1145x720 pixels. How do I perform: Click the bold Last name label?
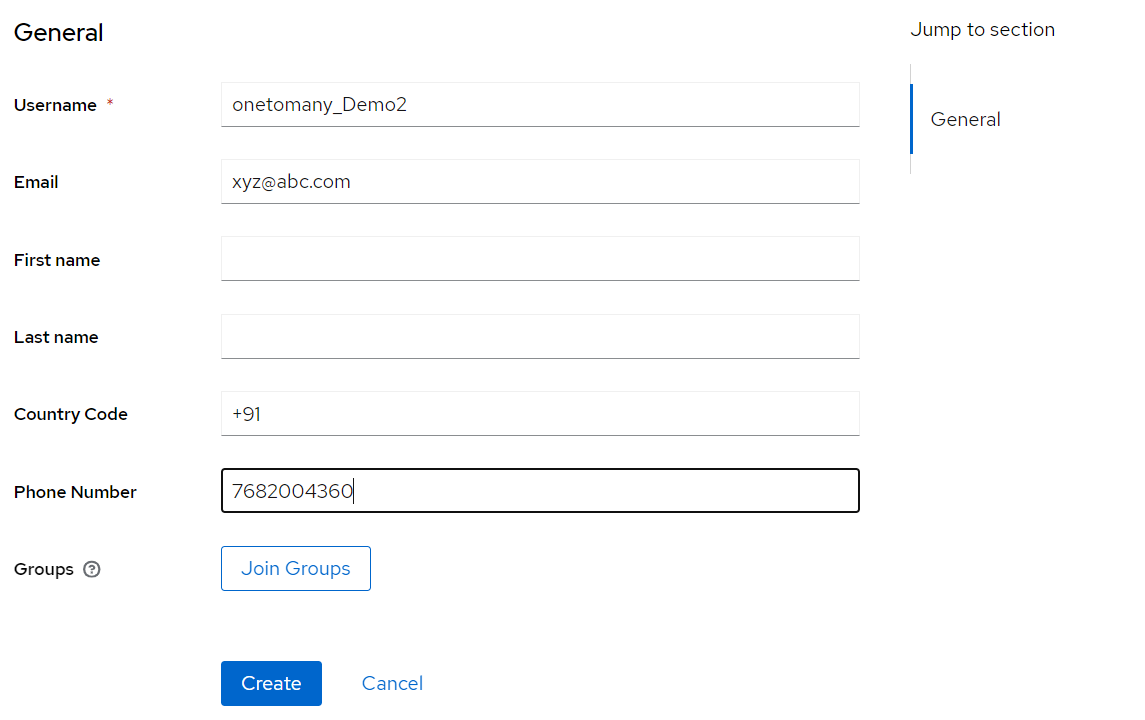pyautogui.click(x=56, y=337)
